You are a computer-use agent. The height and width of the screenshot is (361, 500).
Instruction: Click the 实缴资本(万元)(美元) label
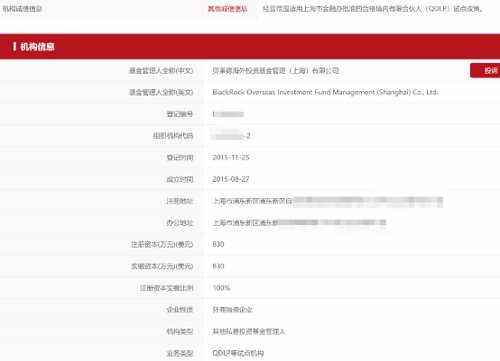point(162,266)
